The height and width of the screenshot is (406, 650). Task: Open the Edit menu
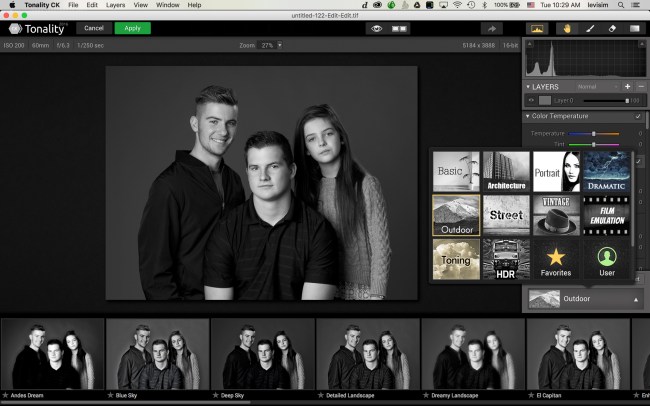coord(92,5)
